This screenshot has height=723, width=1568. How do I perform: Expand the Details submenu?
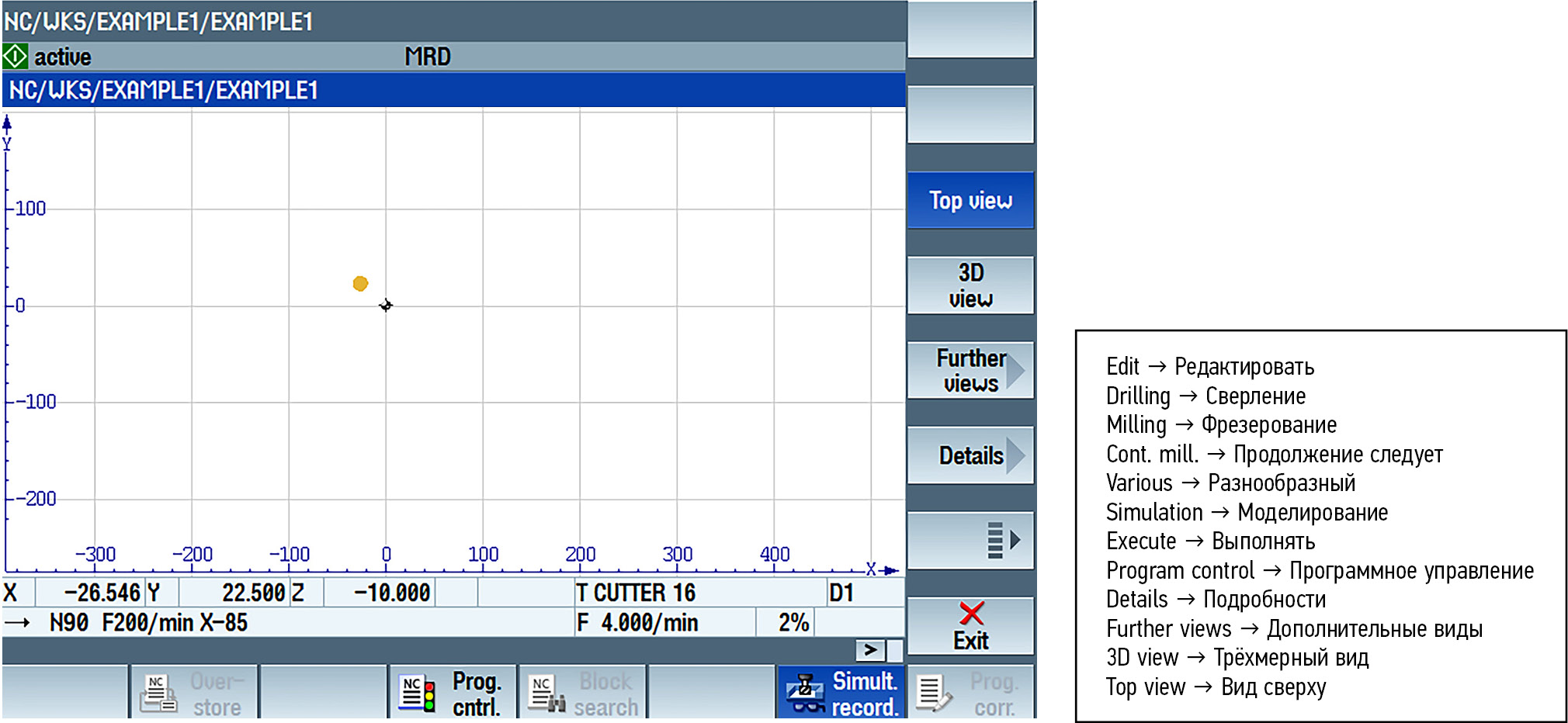tap(970, 455)
